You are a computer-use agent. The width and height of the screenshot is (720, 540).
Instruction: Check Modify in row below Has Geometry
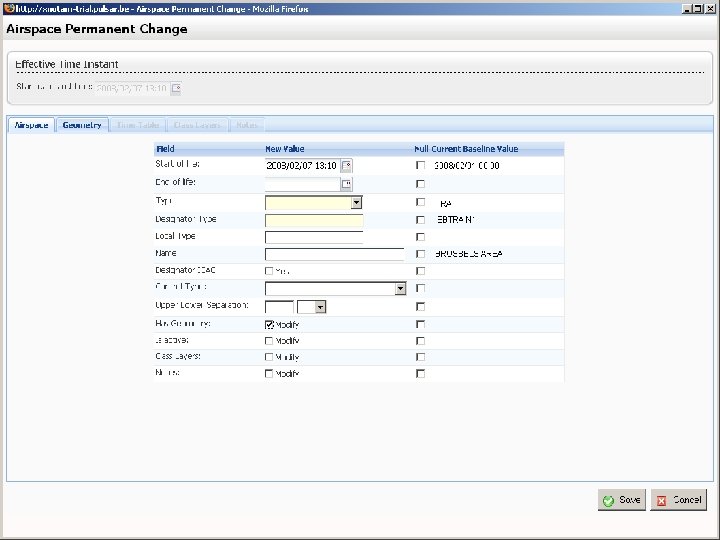[x=269, y=341]
